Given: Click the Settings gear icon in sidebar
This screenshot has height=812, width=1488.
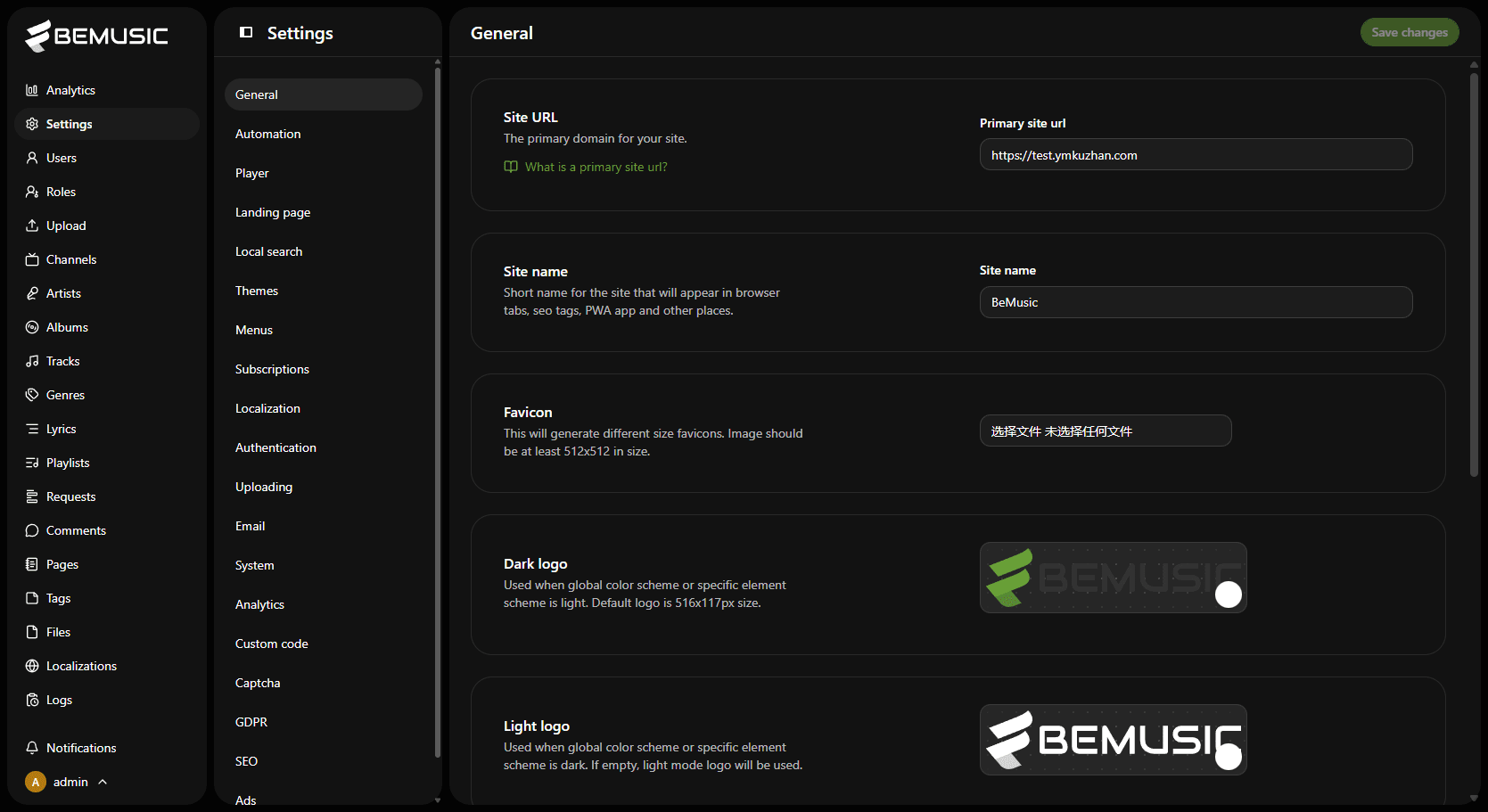Looking at the screenshot, I should click(x=32, y=124).
